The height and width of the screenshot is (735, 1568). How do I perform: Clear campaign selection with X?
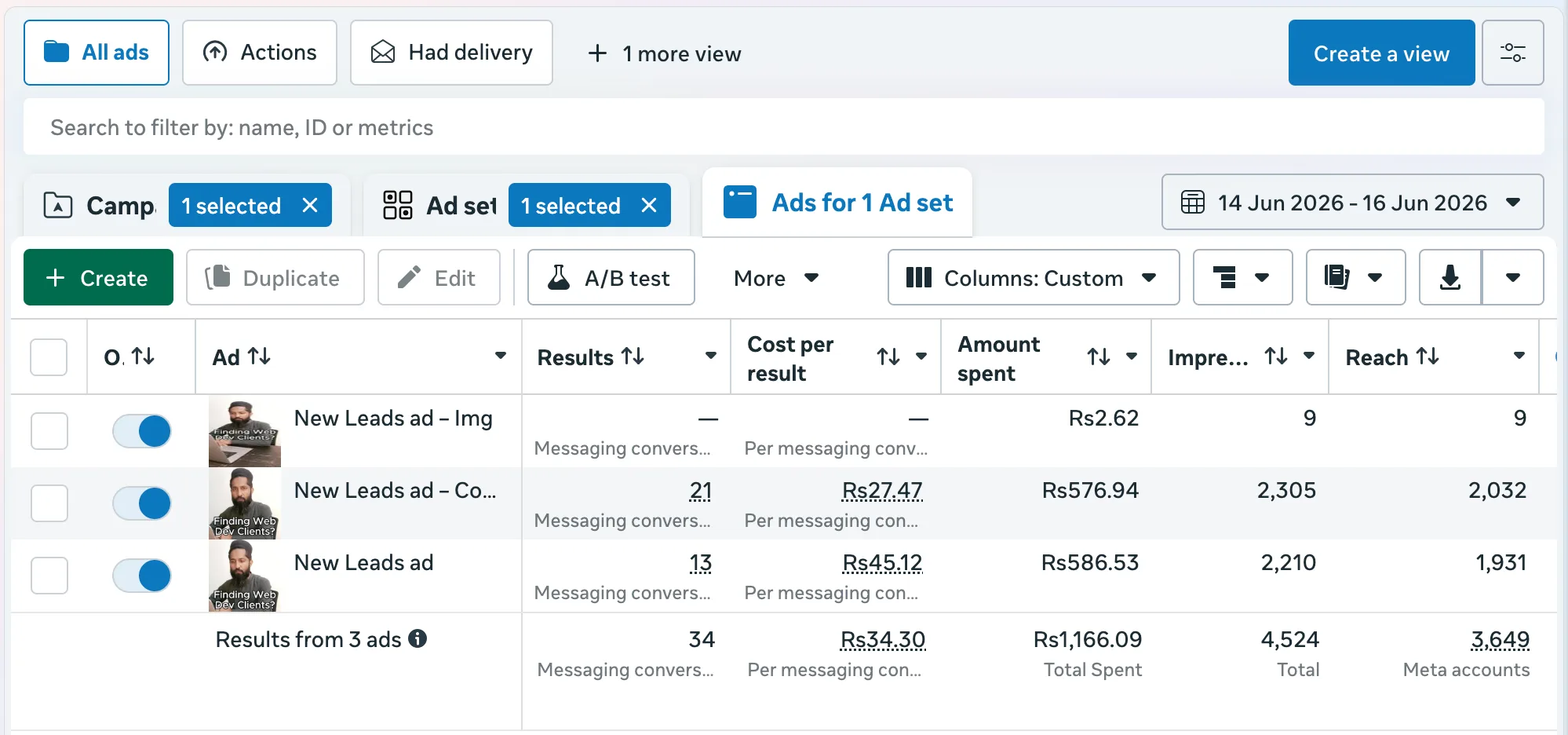pyautogui.click(x=310, y=205)
